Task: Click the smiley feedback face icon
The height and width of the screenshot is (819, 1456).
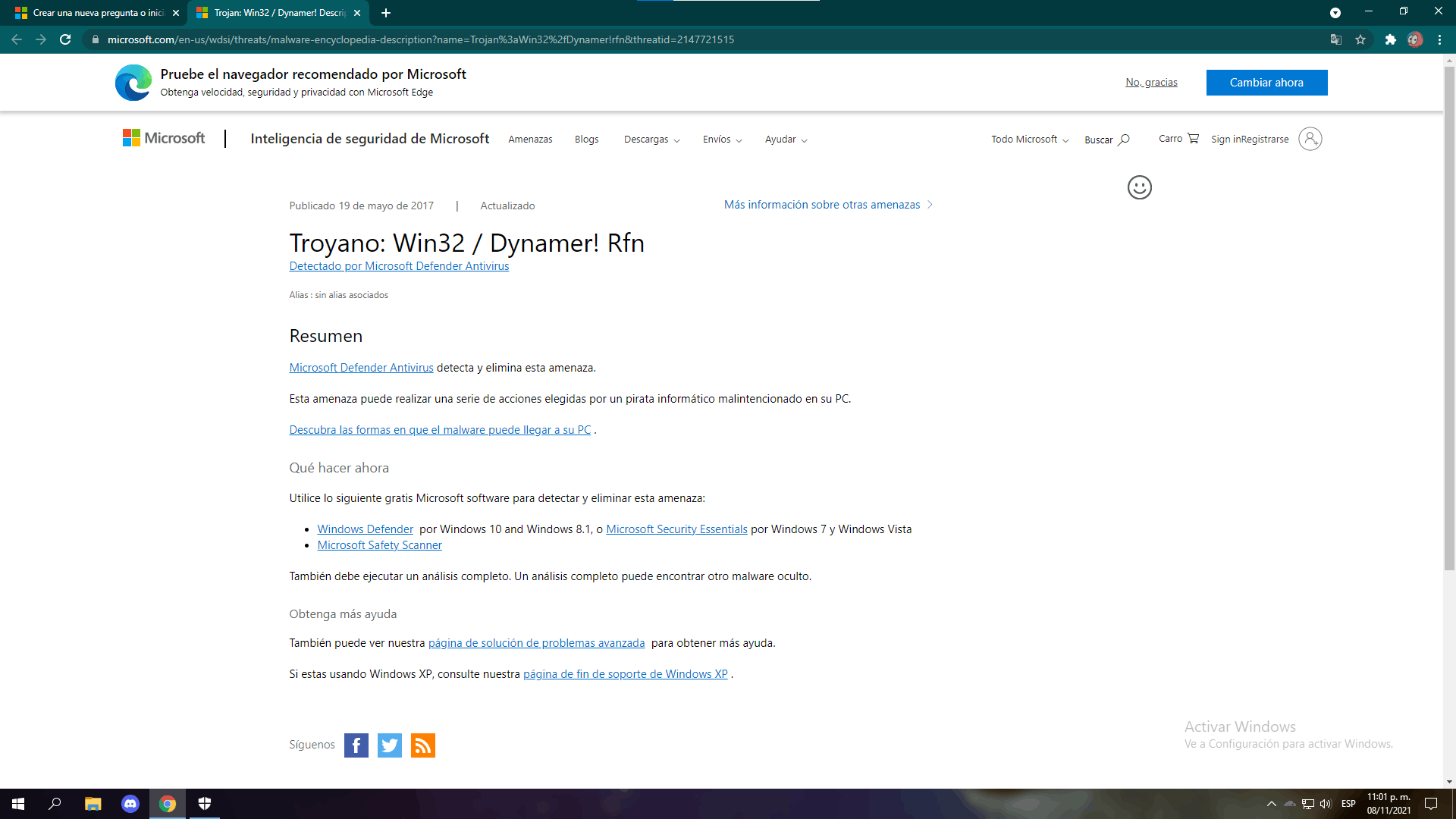Action: point(1139,187)
